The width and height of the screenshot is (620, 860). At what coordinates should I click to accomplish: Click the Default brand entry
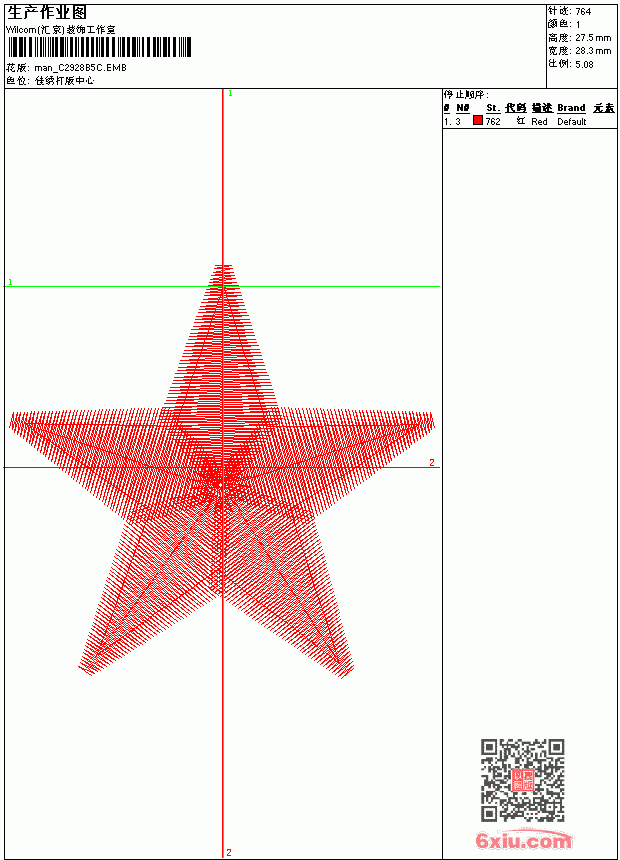pyautogui.click(x=572, y=122)
